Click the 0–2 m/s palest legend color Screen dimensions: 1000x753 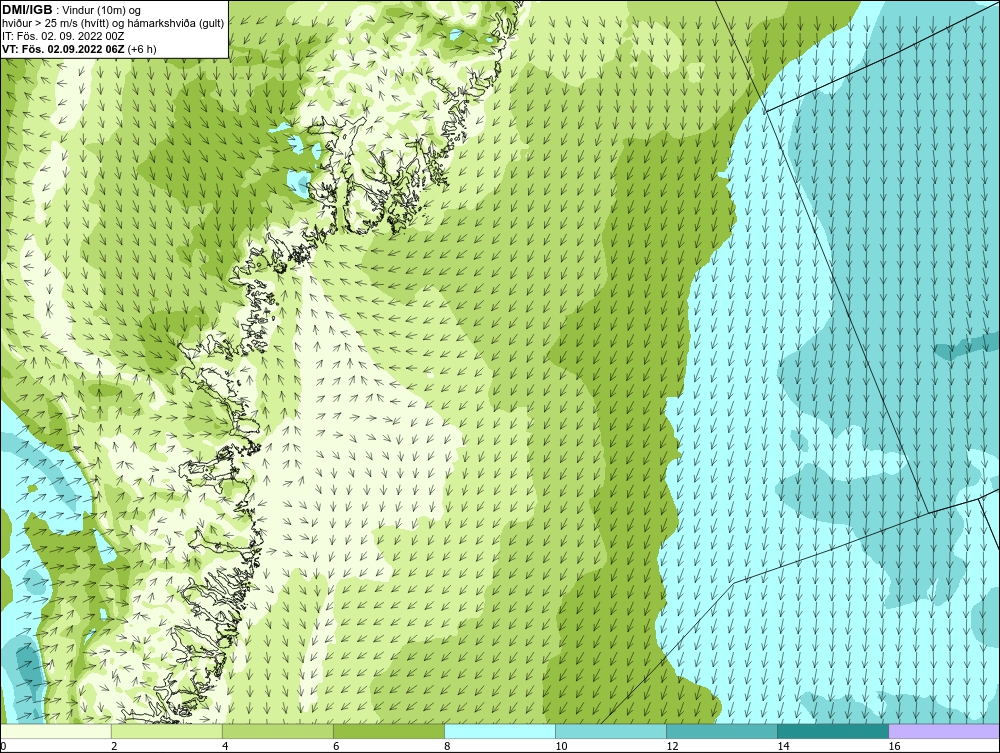coord(56,731)
